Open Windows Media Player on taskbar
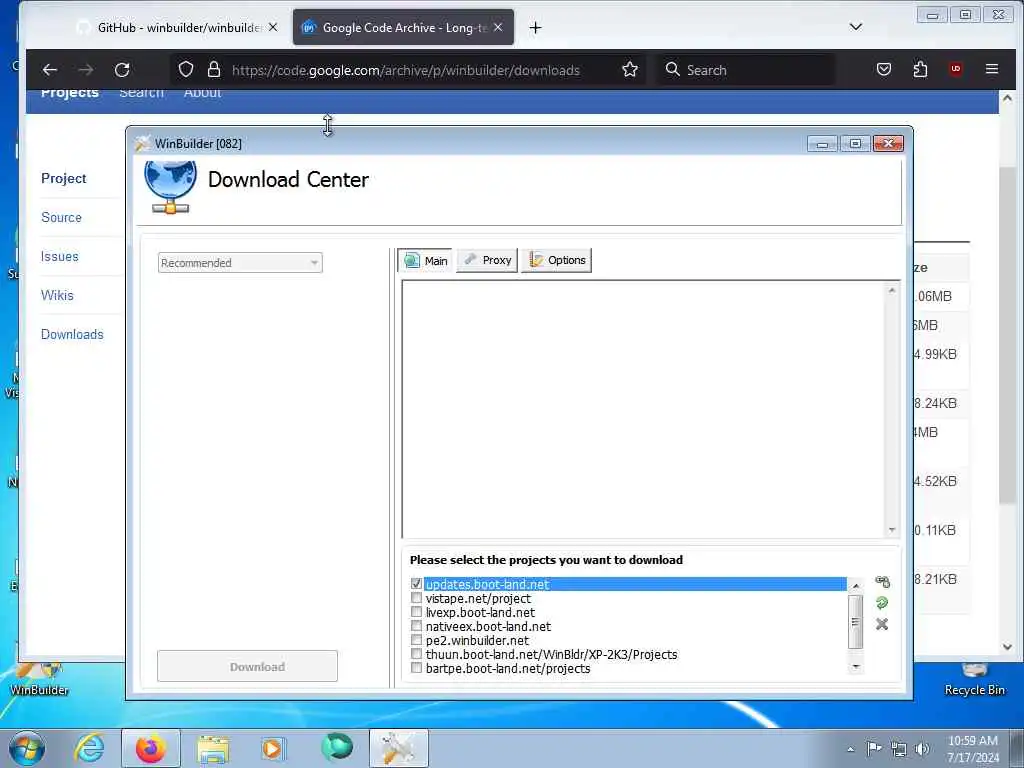Screen dimensions: 1024x768 272,748
